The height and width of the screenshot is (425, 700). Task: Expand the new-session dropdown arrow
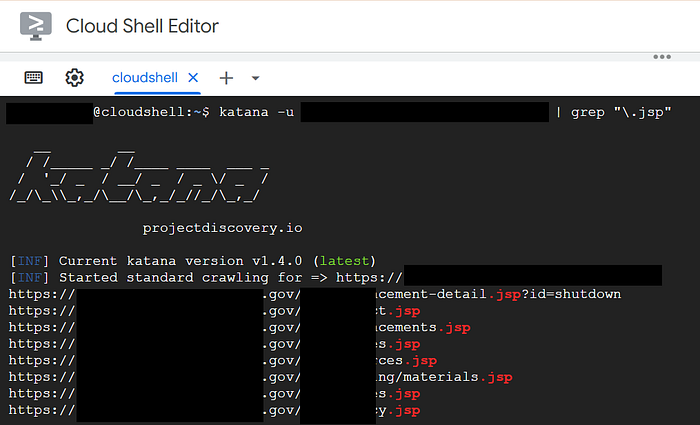pyautogui.click(x=255, y=78)
